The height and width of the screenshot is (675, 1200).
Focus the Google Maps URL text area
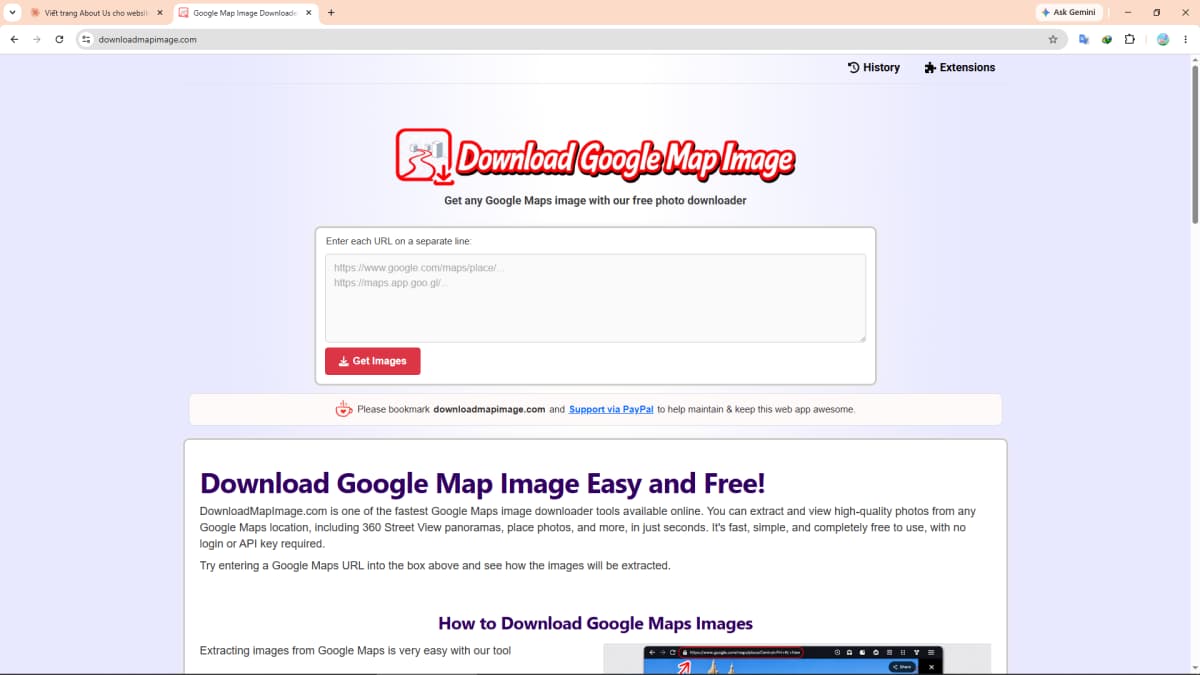point(595,298)
